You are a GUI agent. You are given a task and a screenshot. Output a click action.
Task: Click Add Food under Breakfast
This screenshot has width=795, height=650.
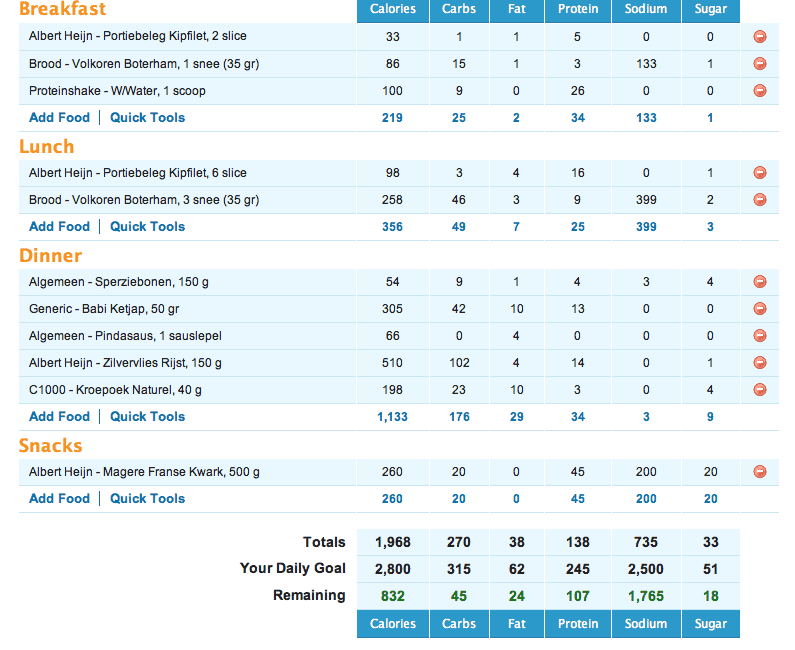[x=59, y=118]
